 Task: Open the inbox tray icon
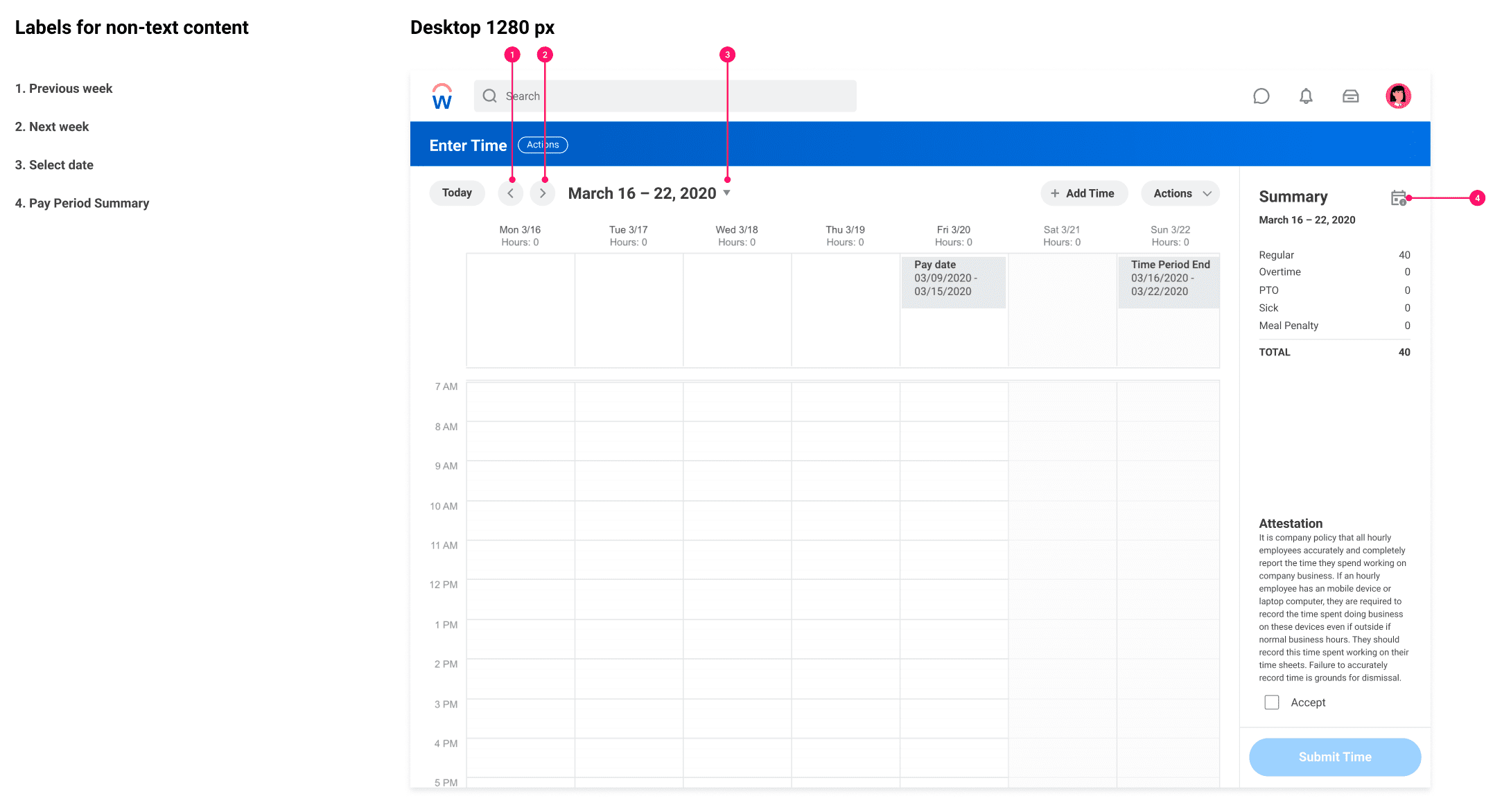click(x=1350, y=96)
